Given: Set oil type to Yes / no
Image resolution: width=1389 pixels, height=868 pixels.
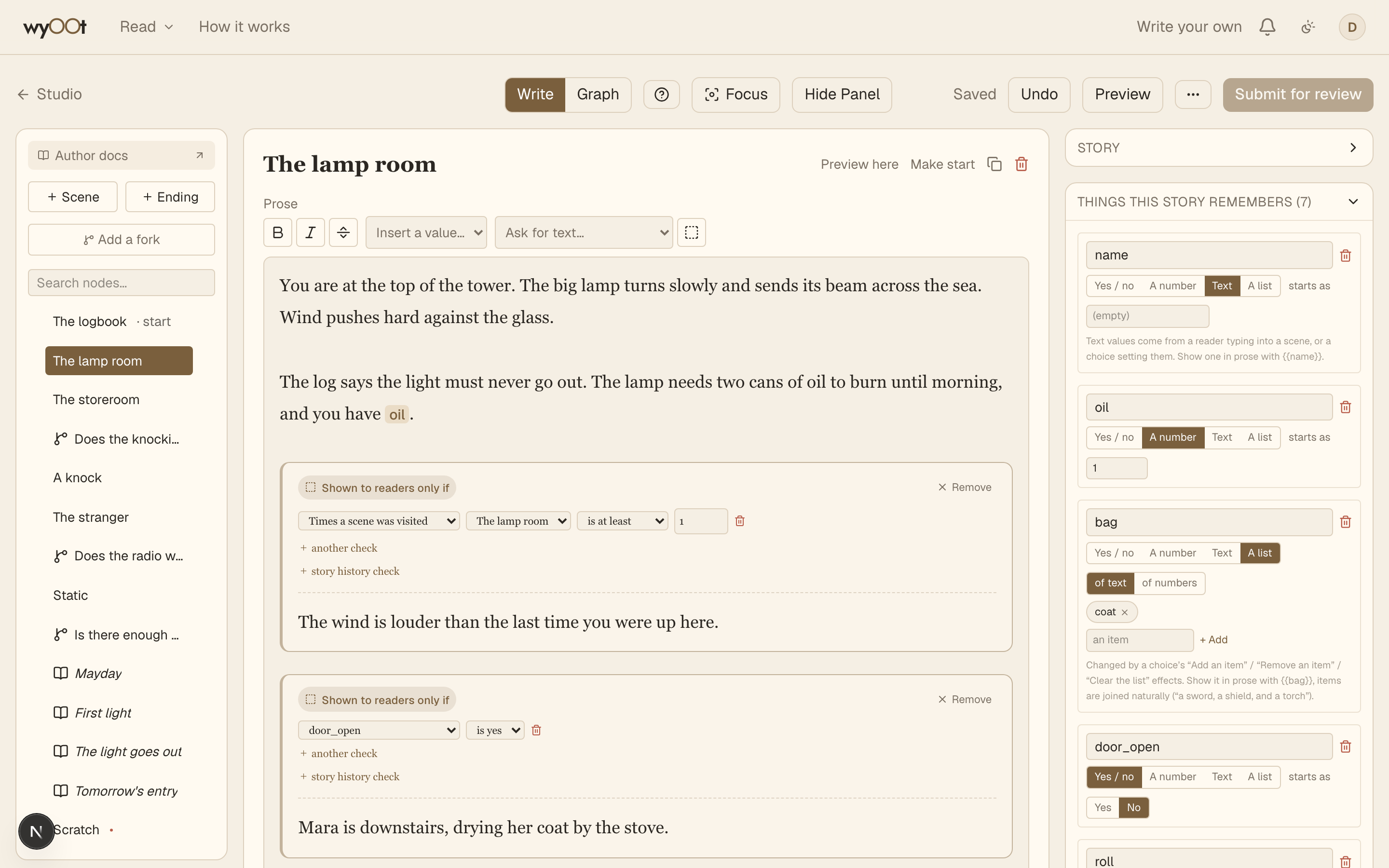Looking at the screenshot, I should click(x=1114, y=437).
